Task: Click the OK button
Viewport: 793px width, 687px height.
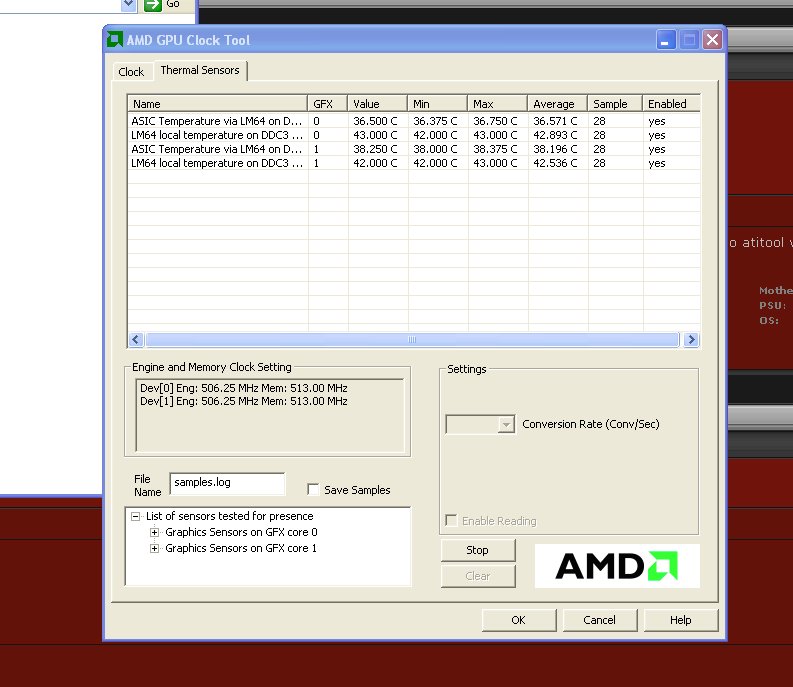Action: 518,620
